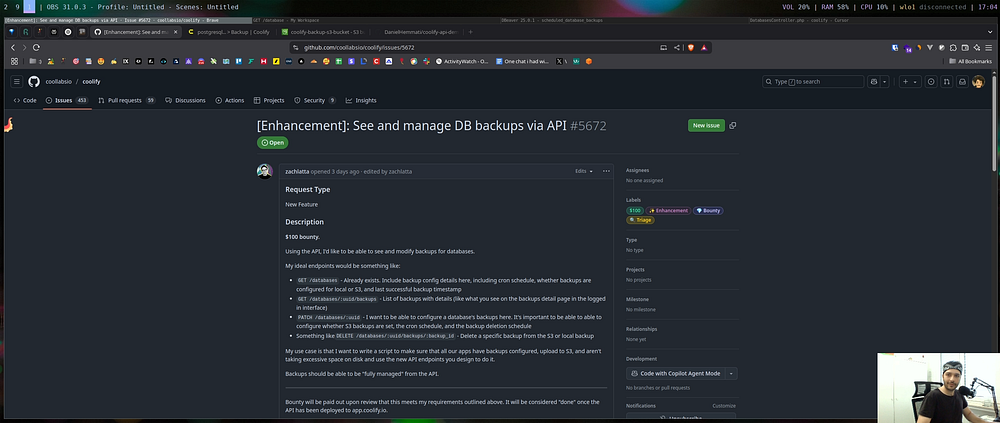Click the GitHub Octocat logo
Viewport: 1000px width, 423px height.
click(34, 82)
